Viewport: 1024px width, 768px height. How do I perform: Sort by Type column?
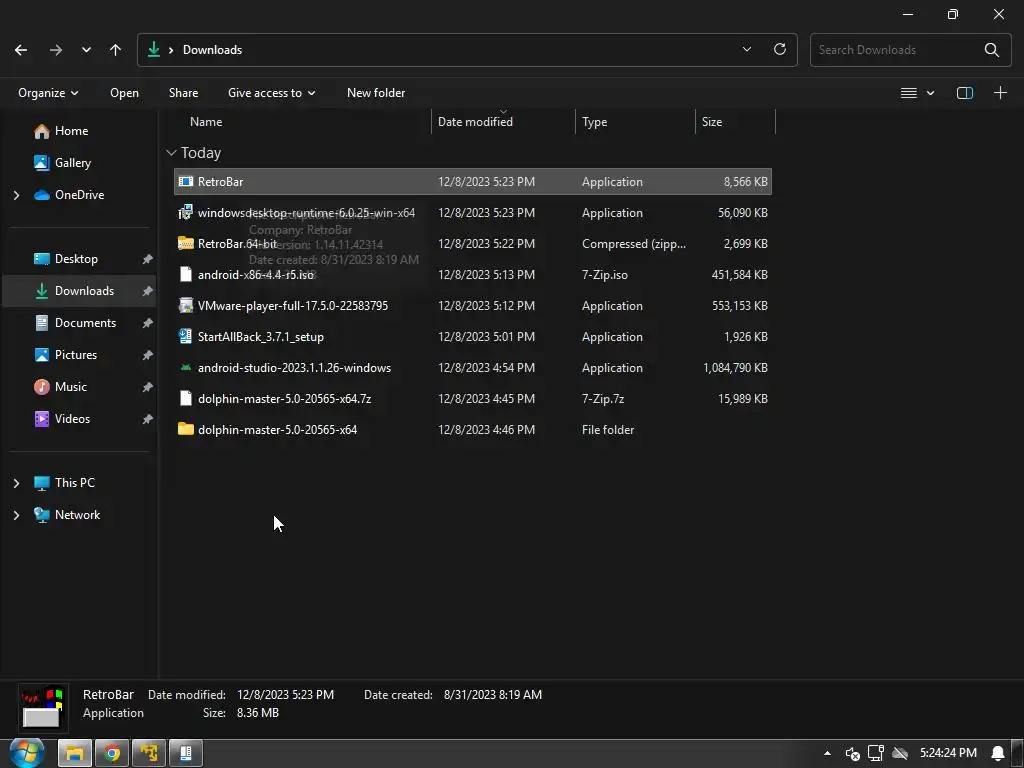[x=594, y=121]
